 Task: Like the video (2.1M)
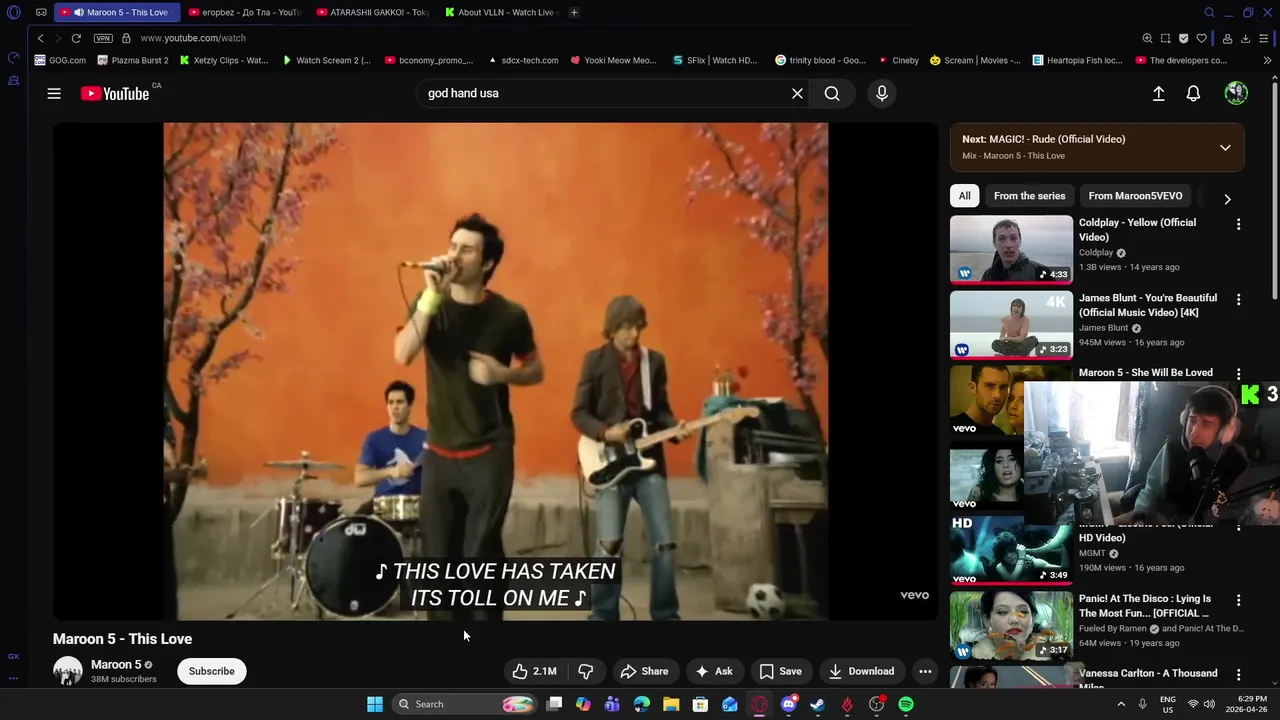click(536, 671)
